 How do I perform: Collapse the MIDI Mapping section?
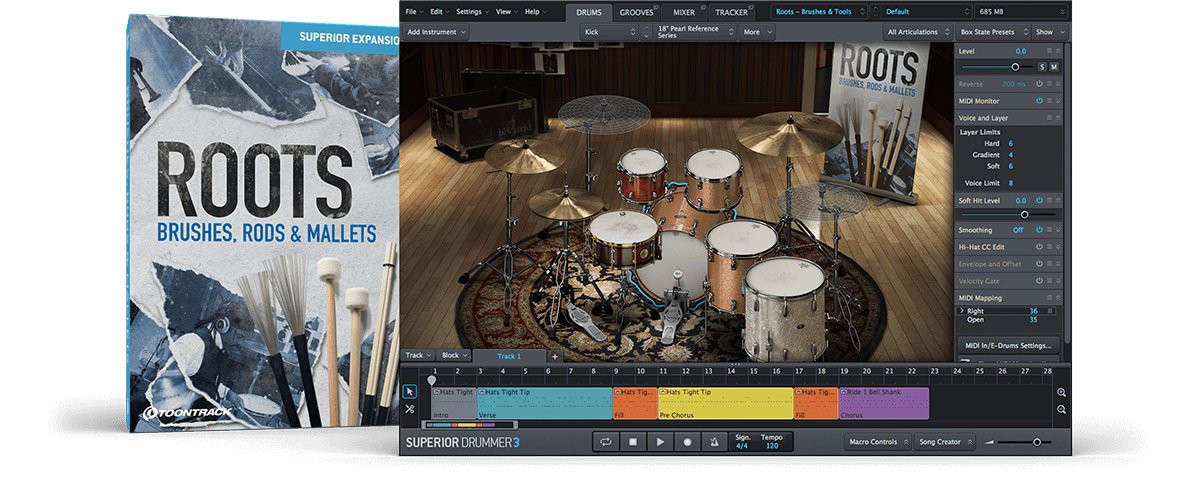coord(1058,298)
